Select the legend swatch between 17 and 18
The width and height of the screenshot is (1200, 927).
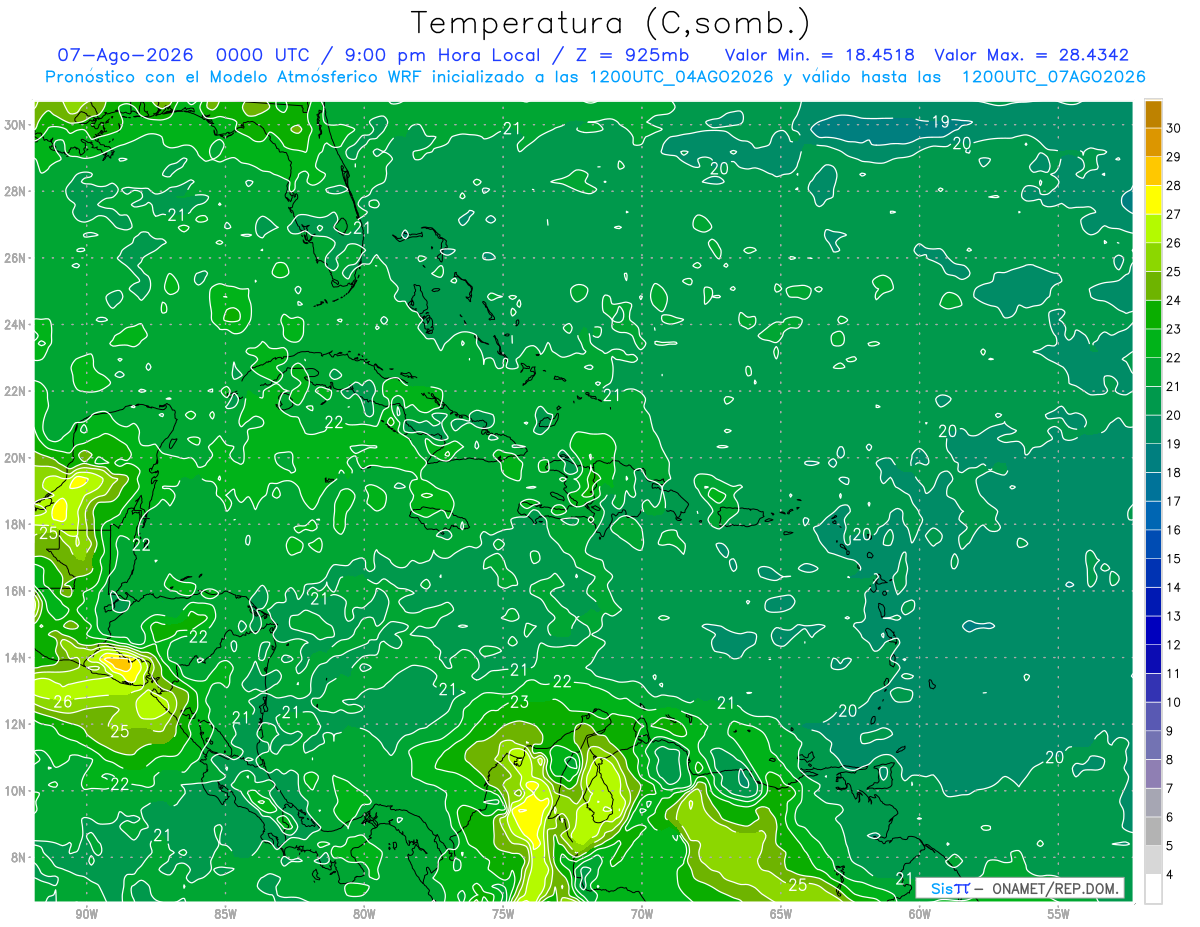[1153, 487]
